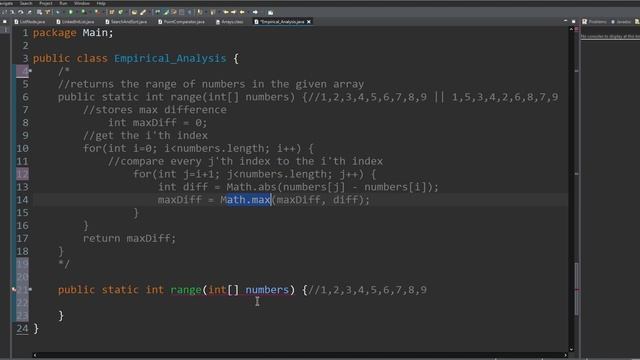Click line number 10 in the gutter
The height and width of the screenshot is (360, 640).
coord(22,148)
